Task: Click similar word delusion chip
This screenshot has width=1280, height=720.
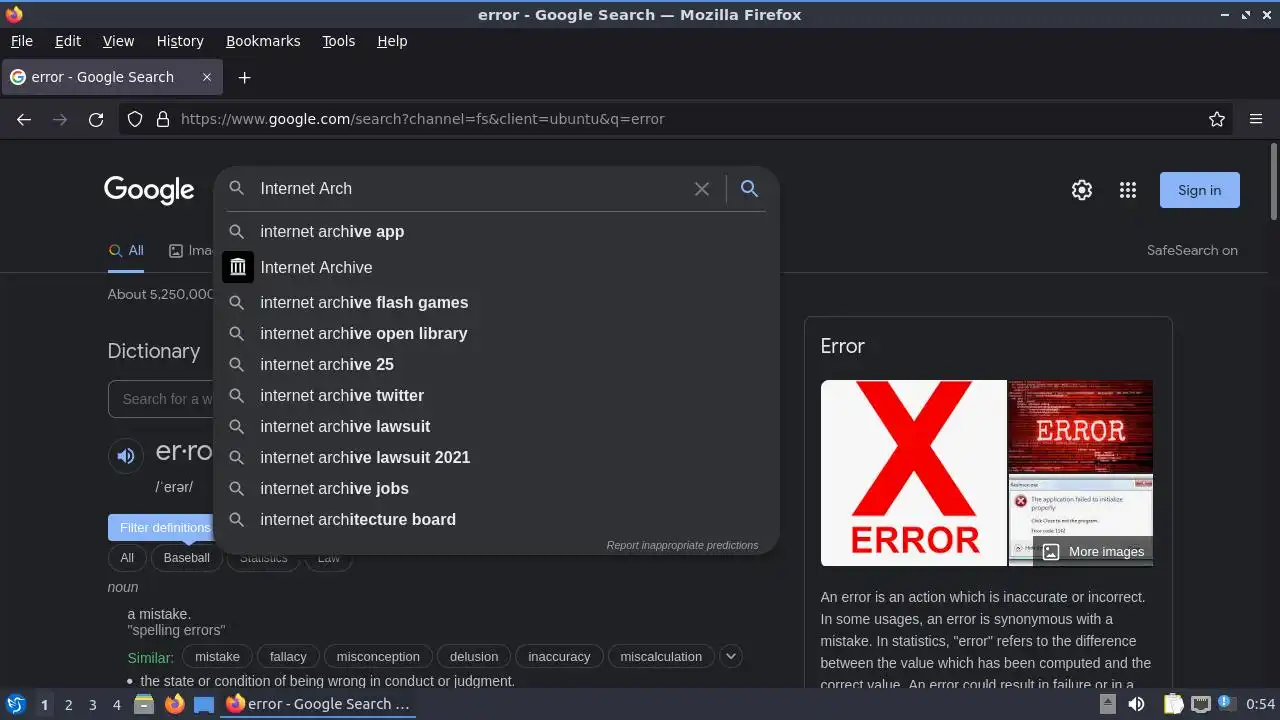Action: pos(474,657)
